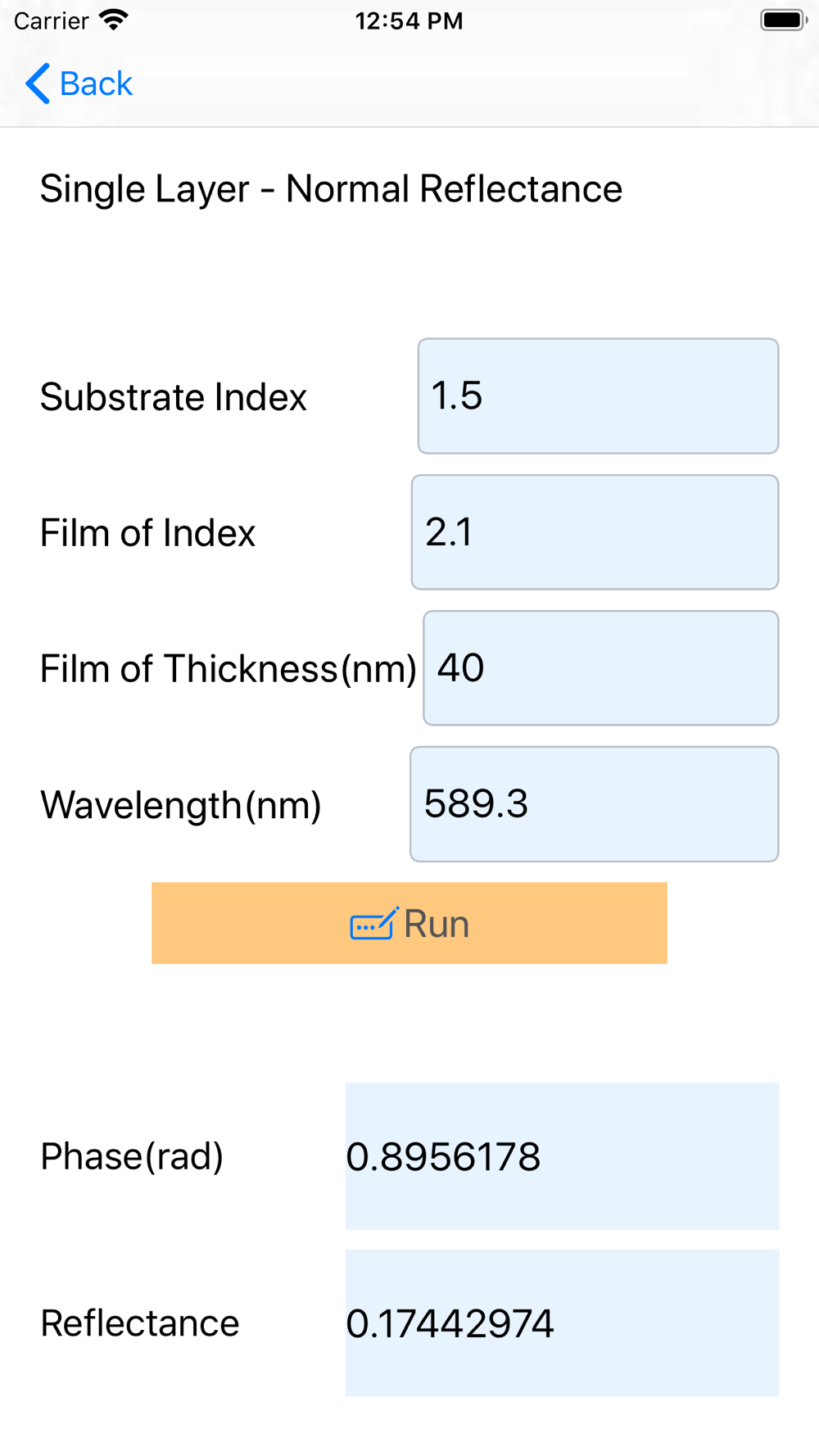
Task: Edit the Substrate Index field
Action: tap(598, 396)
